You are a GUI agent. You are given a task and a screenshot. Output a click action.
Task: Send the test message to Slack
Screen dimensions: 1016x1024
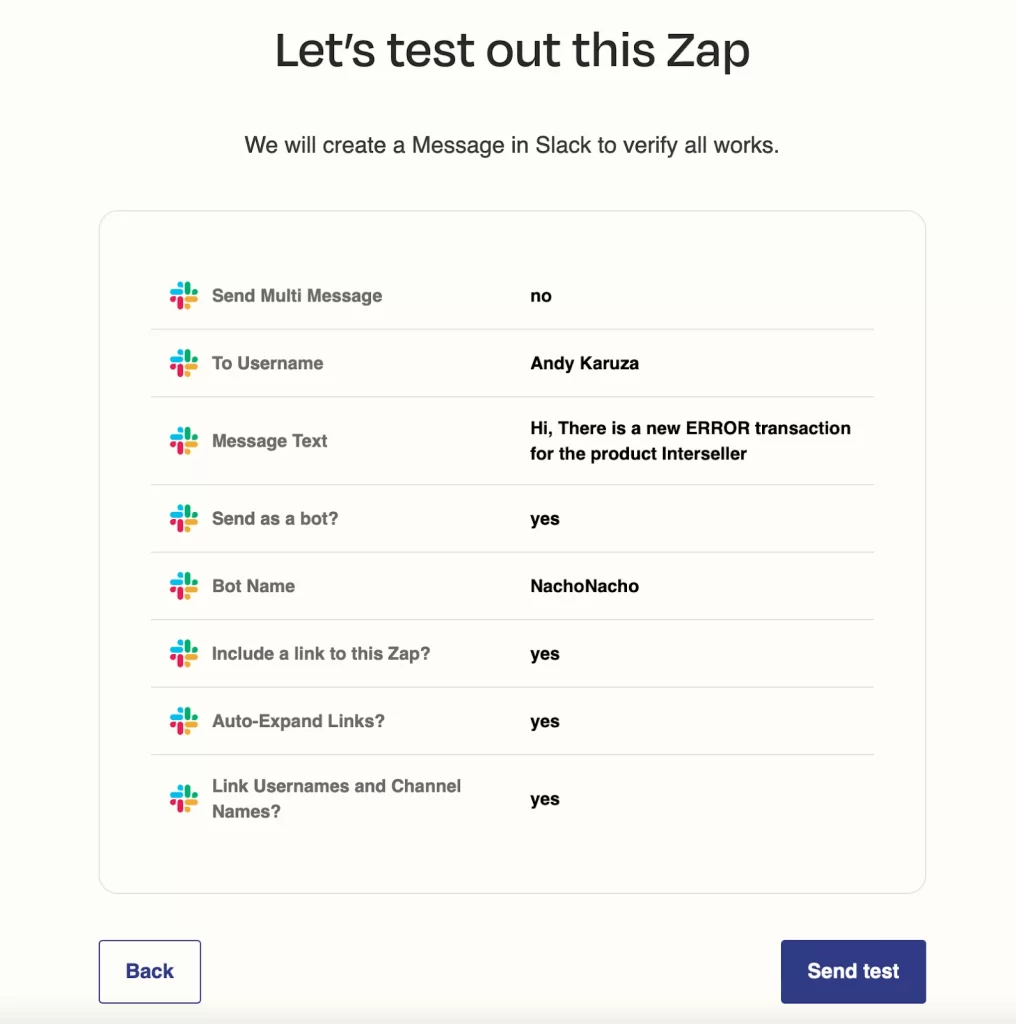click(x=853, y=971)
